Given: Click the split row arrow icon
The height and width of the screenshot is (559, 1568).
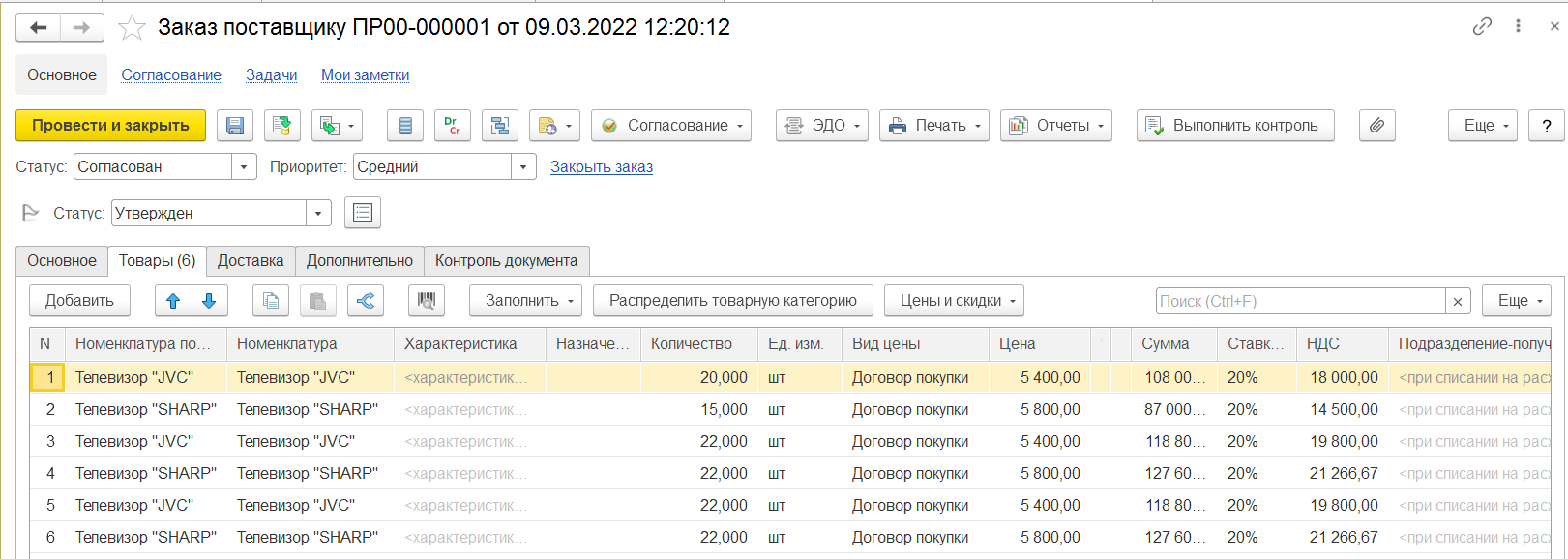Looking at the screenshot, I should click(x=366, y=301).
